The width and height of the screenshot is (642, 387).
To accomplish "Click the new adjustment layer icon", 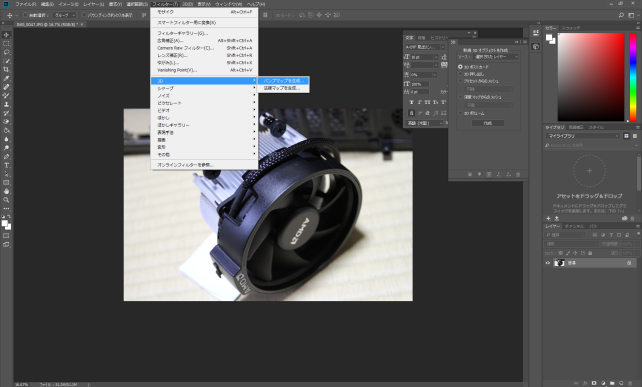I will click(603, 383).
